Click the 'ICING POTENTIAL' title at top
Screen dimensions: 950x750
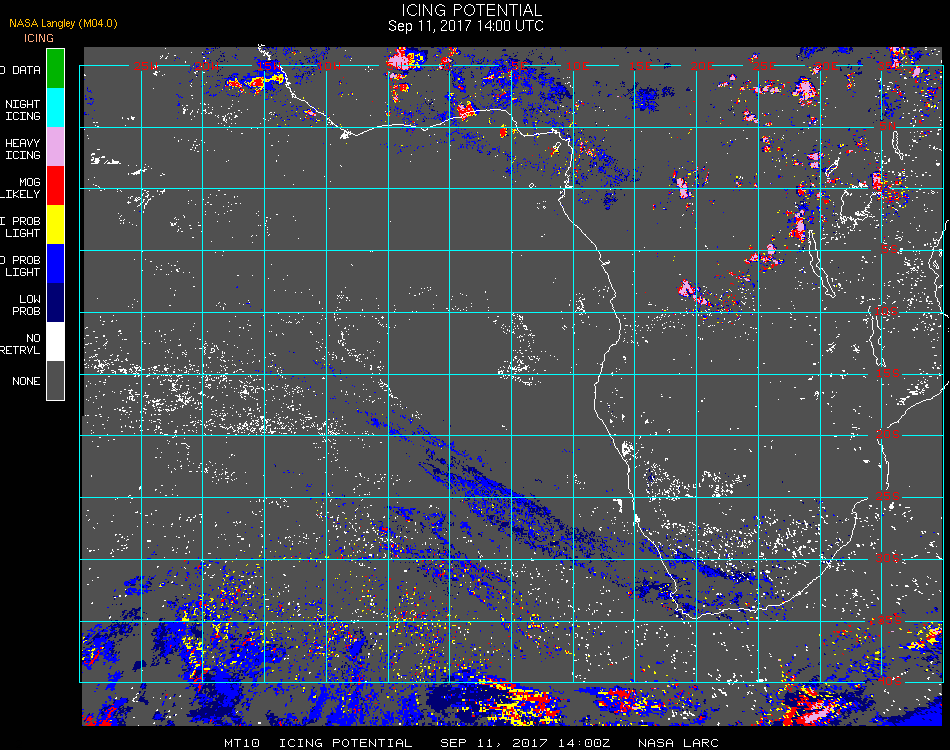coord(471,10)
